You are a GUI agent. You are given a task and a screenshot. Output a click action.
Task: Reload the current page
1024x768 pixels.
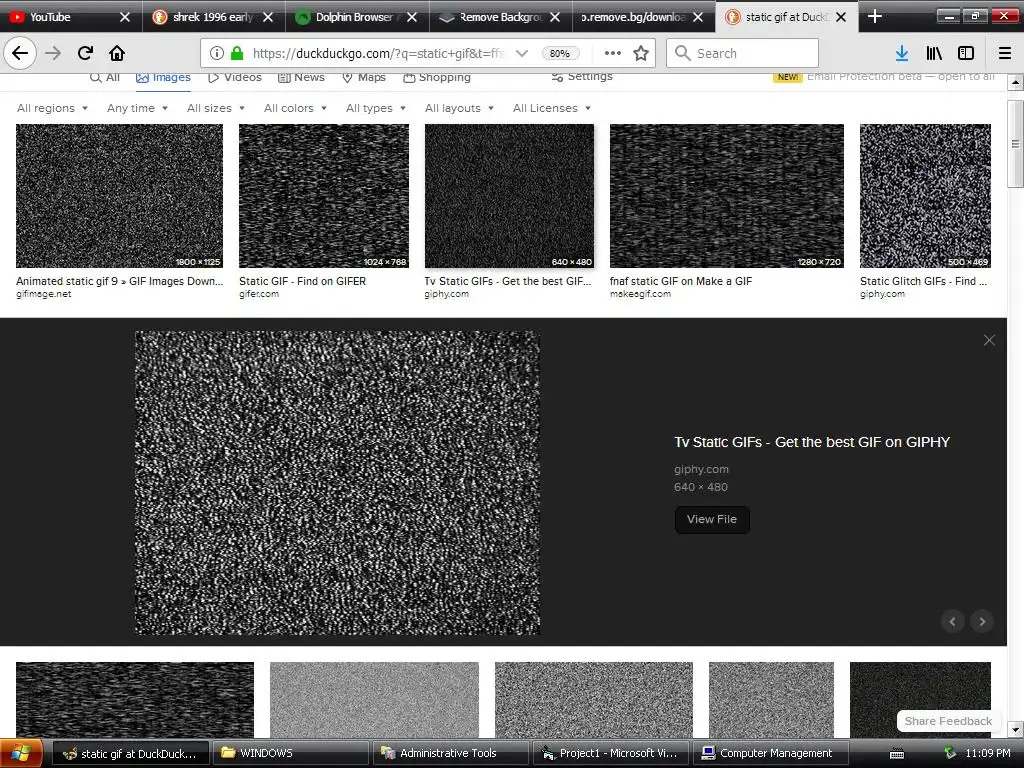[85, 53]
